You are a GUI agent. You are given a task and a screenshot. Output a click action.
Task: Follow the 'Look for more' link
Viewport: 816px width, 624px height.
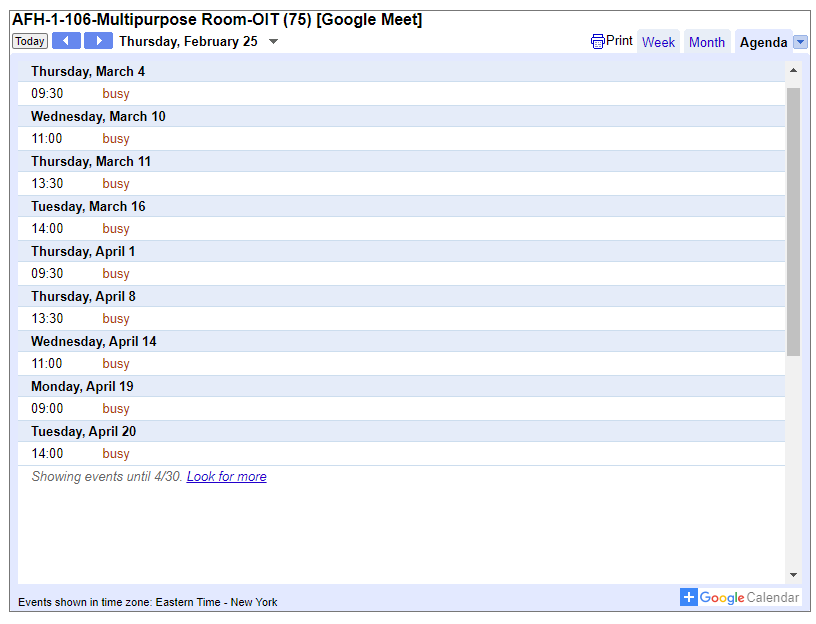[x=226, y=476]
